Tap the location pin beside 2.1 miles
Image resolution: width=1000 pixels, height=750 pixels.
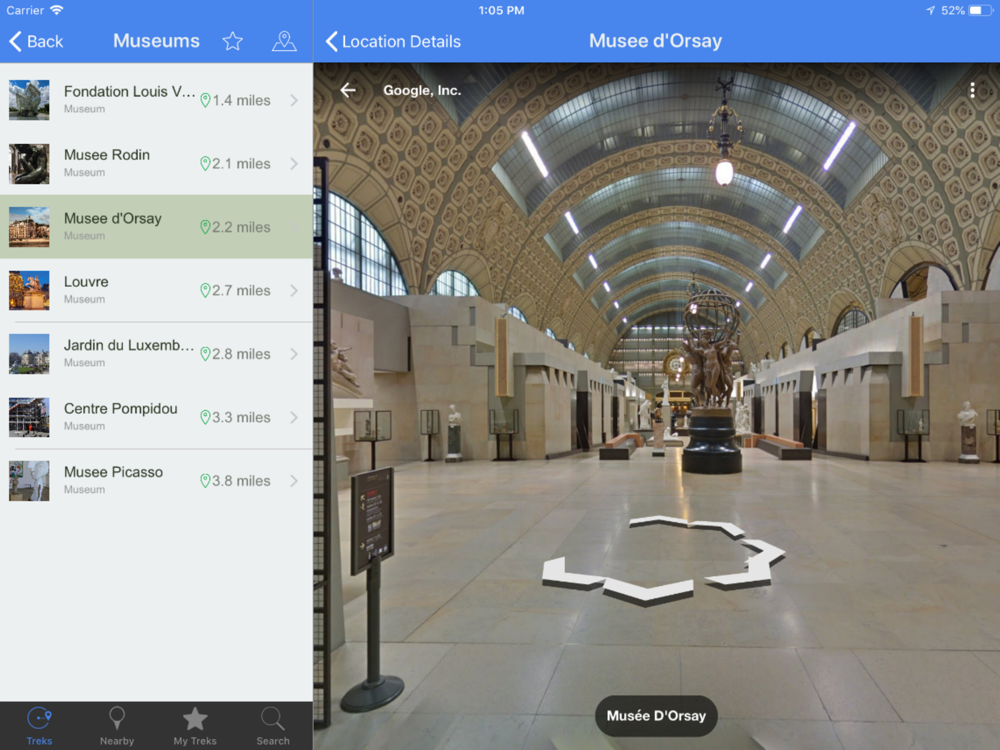[205, 164]
